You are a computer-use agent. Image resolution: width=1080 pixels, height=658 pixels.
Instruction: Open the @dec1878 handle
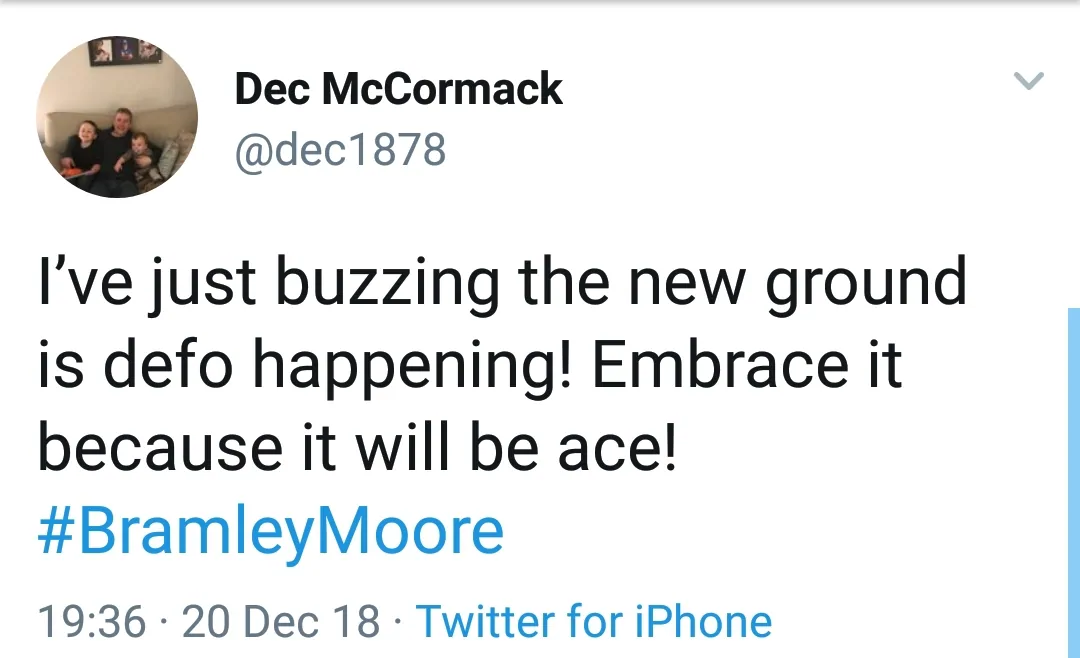340,150
